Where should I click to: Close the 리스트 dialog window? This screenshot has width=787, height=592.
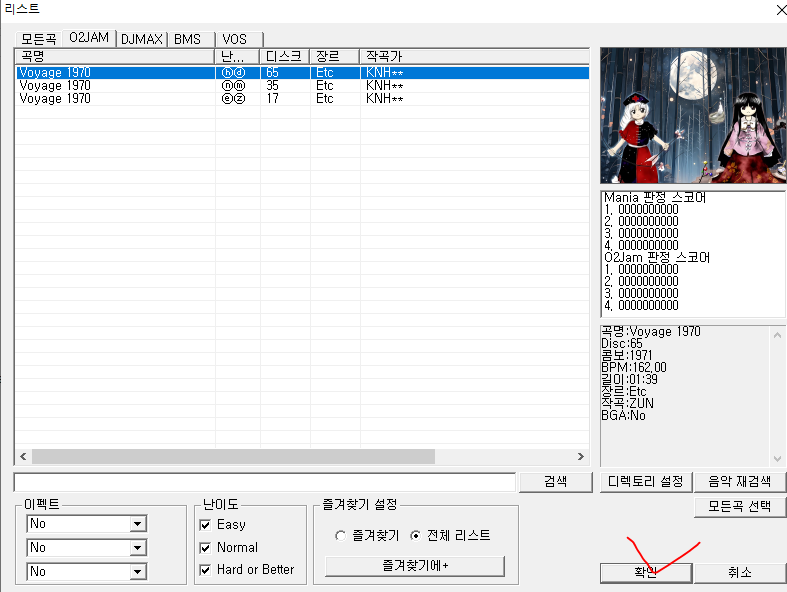click(x=781, y=10)
